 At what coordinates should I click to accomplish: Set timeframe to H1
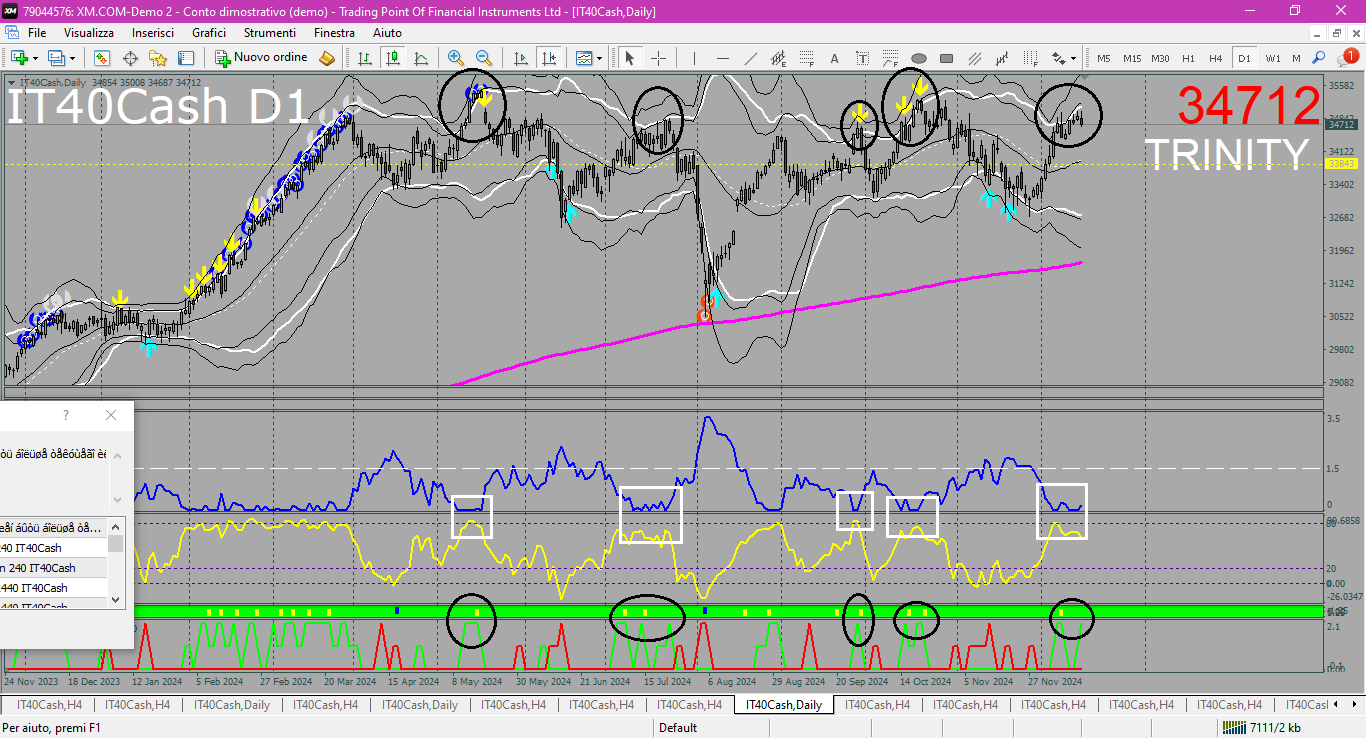[x=1188, y=58]
